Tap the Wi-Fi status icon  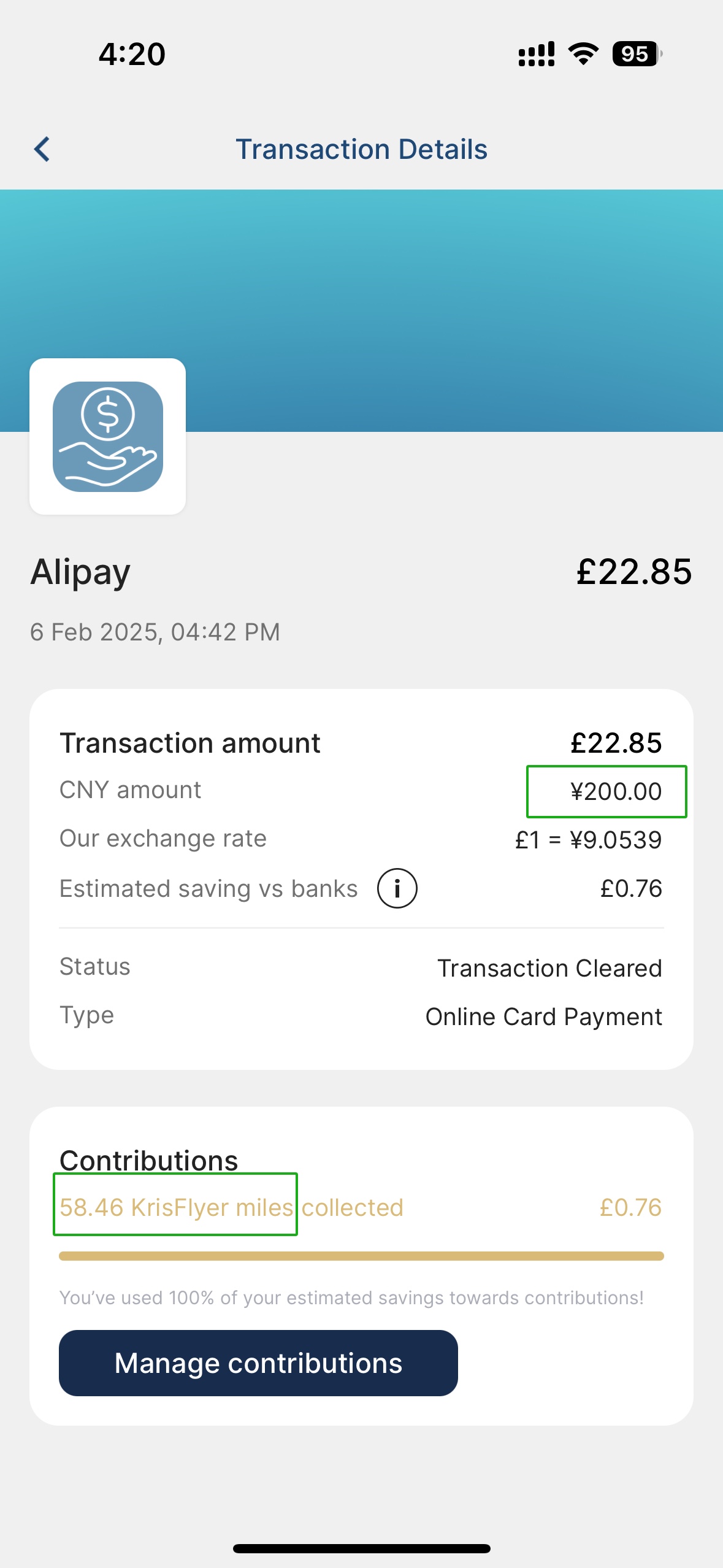tap(583, 54)
